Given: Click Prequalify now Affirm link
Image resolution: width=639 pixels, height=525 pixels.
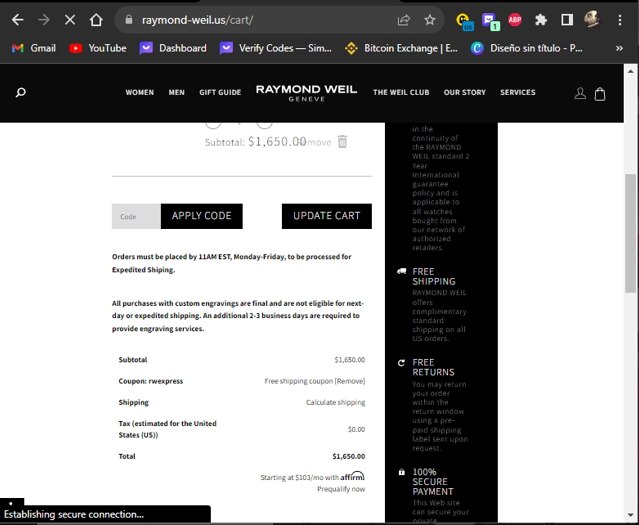Looking at the screenshot, I should [341, 489].
